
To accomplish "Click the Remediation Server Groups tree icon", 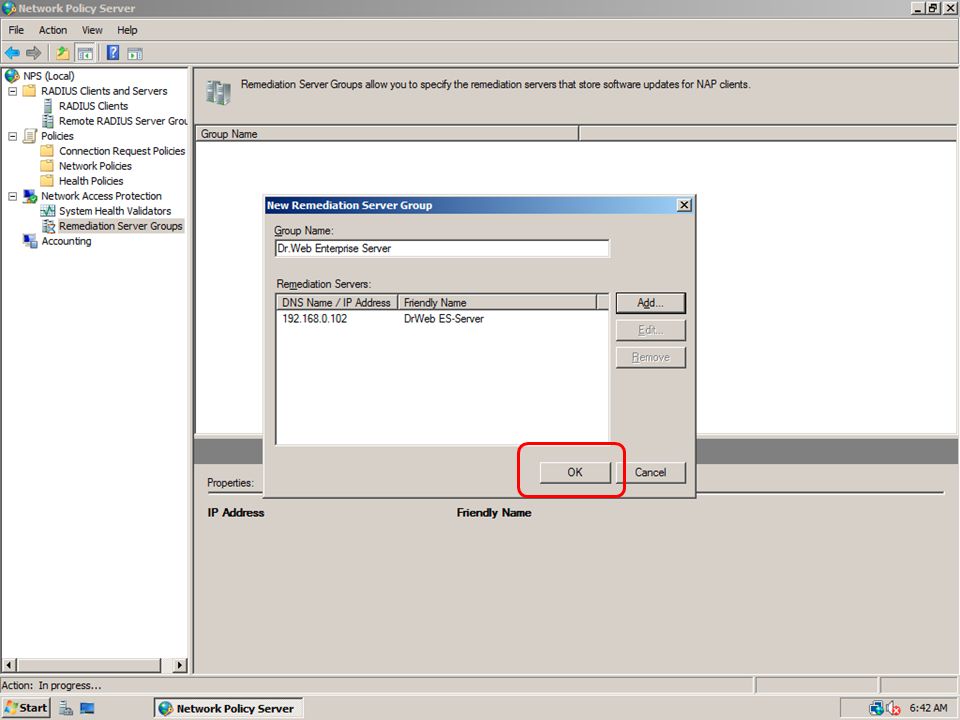I will (48, 226).
